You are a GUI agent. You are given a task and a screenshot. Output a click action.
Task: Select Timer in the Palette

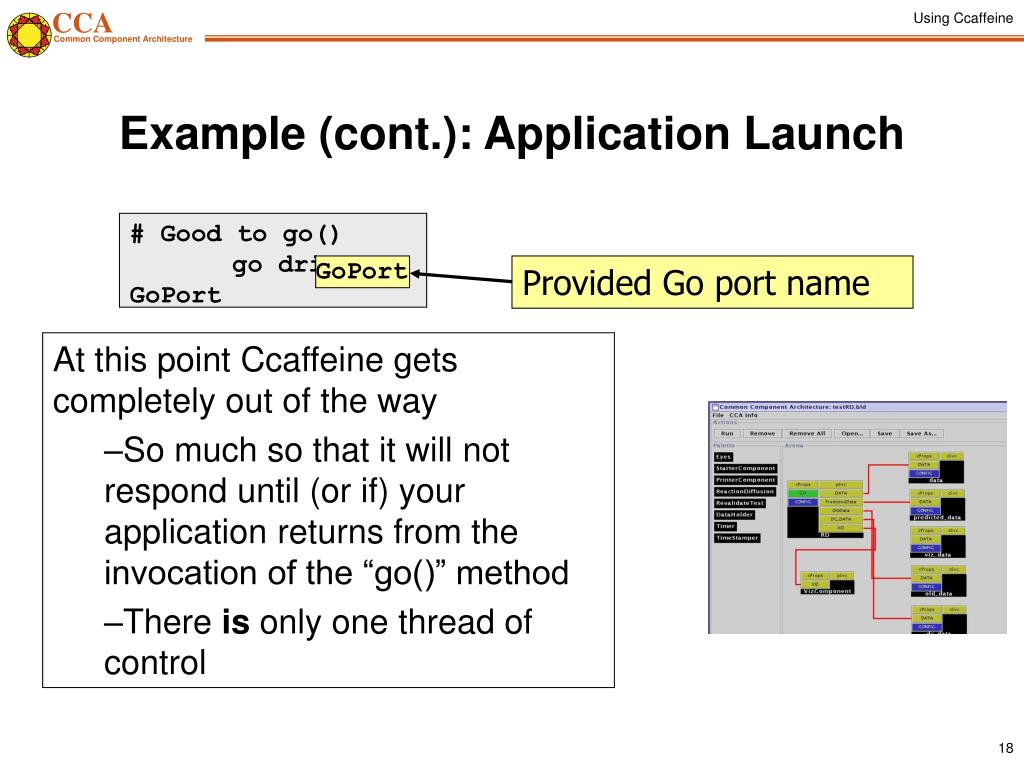[x=725, y=526]
